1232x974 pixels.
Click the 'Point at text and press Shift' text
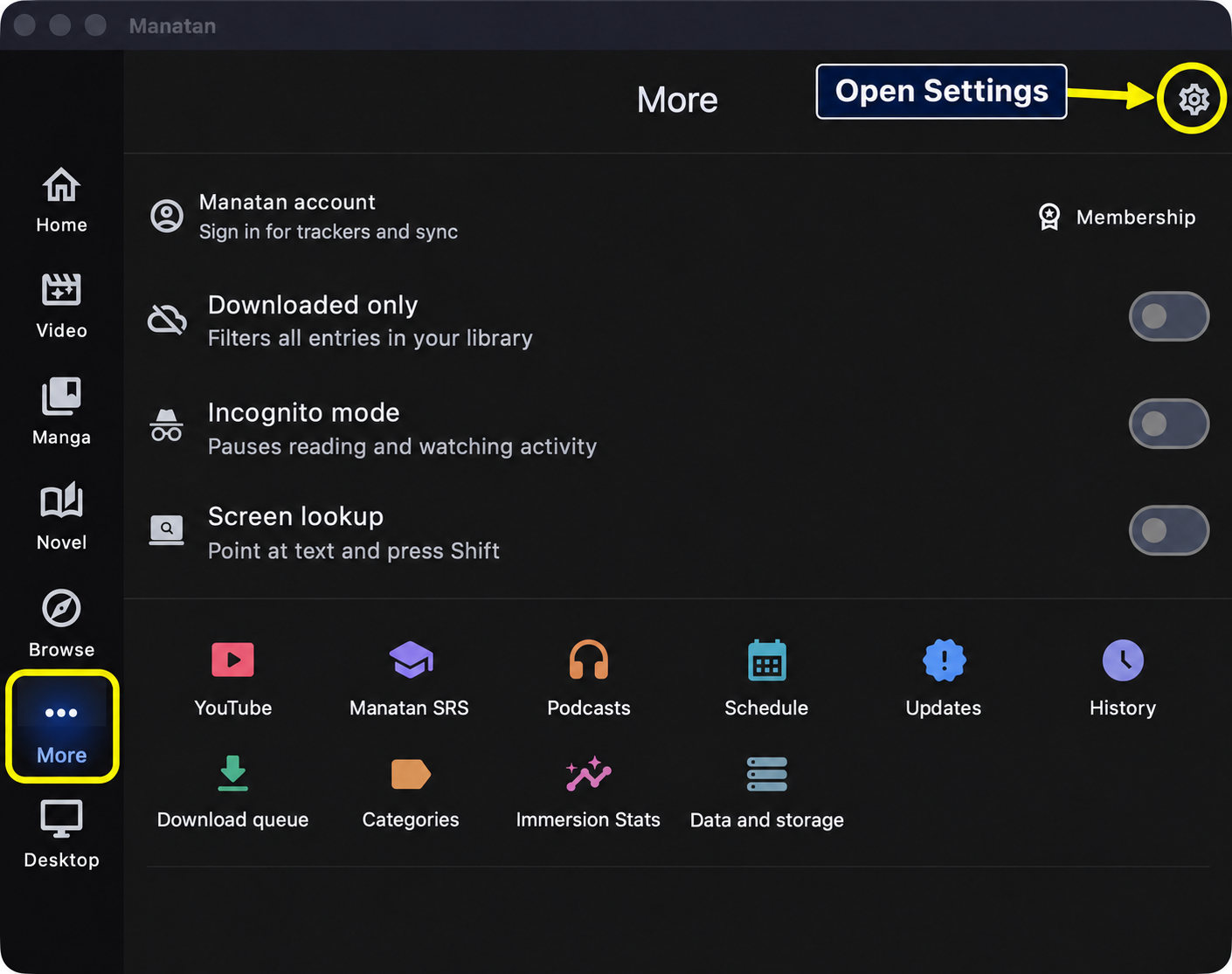(354, 551)
